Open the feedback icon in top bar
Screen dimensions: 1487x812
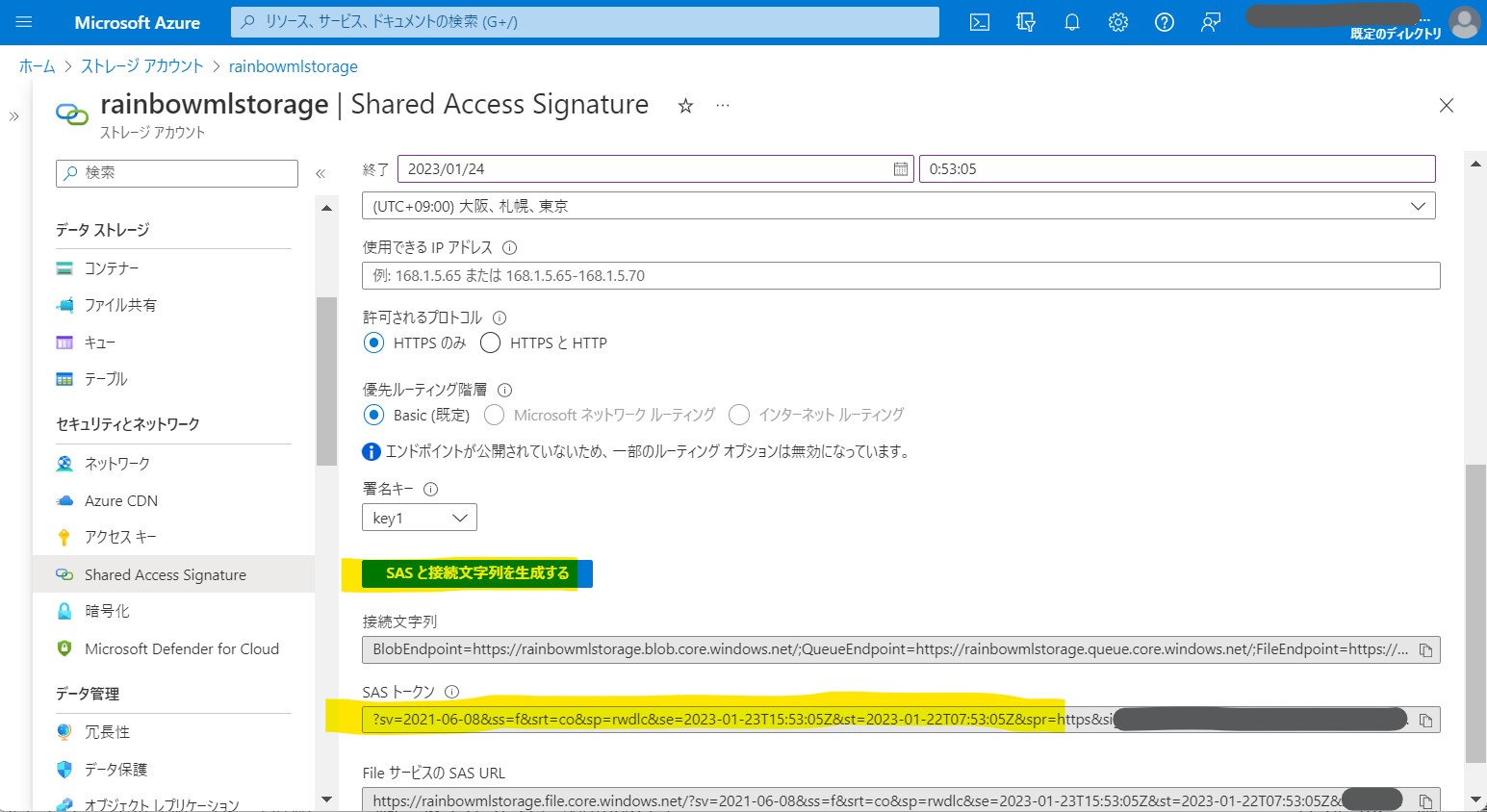1211,22
